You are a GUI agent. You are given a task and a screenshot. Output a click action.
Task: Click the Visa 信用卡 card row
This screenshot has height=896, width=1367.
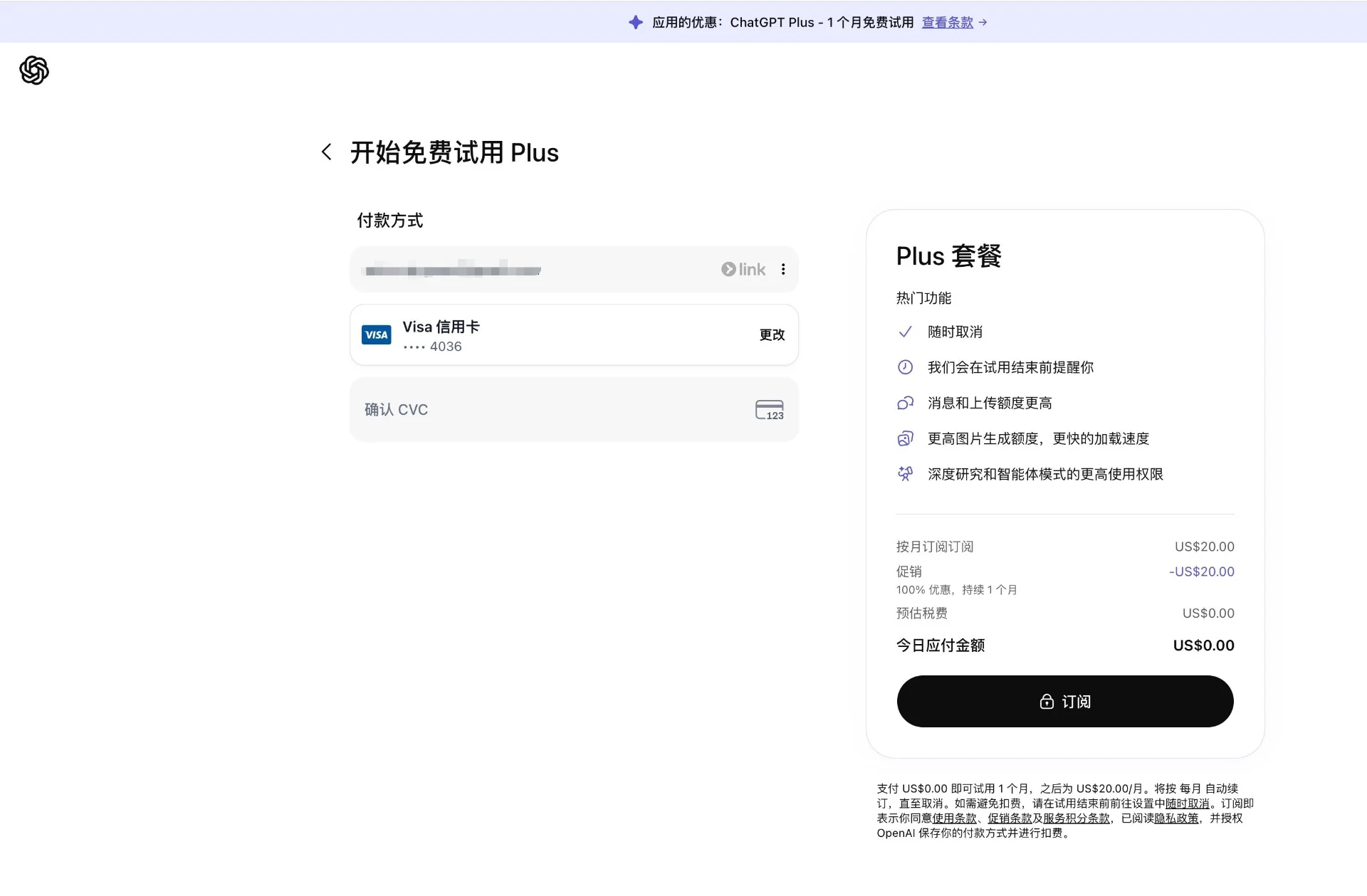pyautogui.click(x=574, y=335)
